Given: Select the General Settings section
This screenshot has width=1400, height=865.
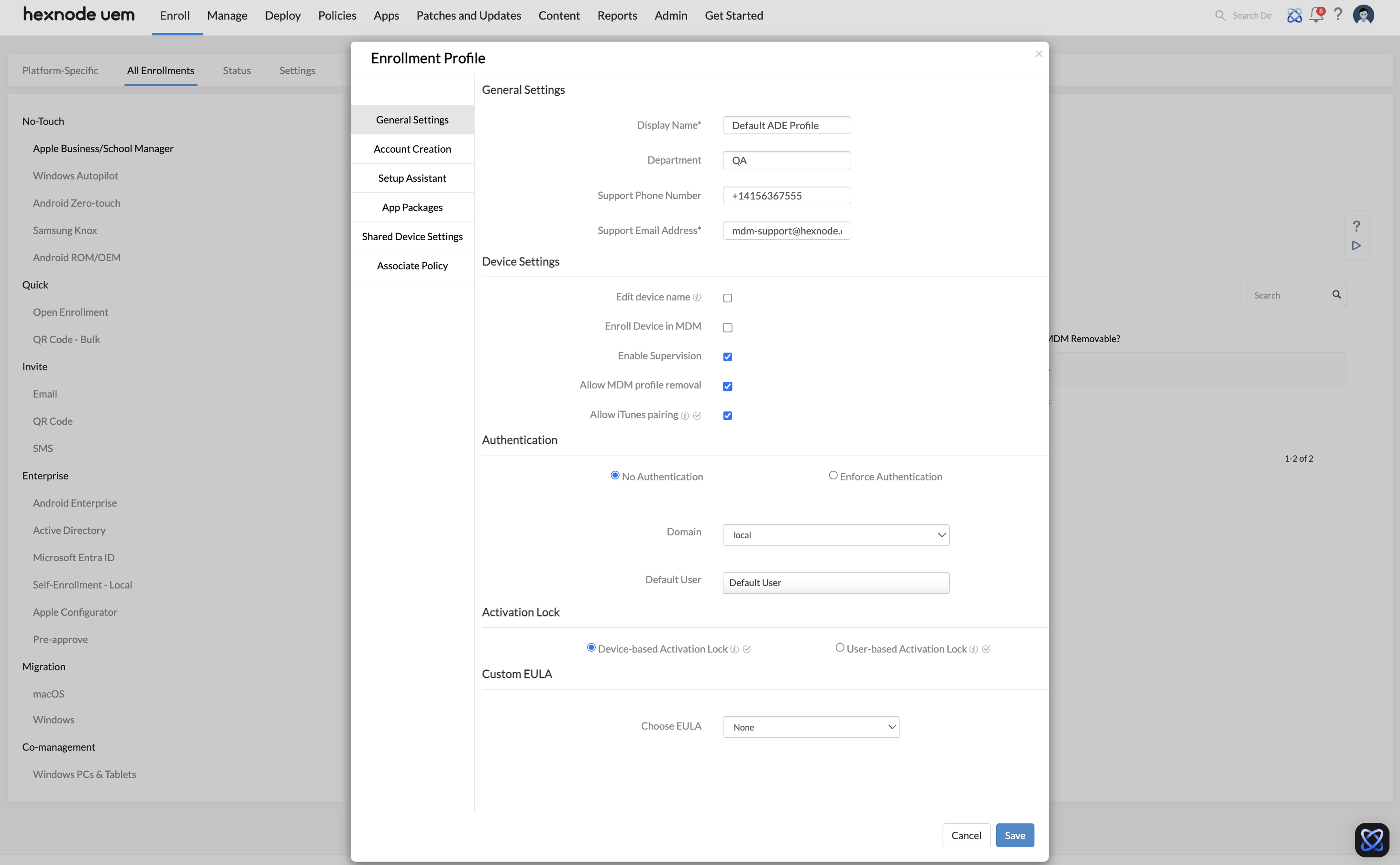Looking at the screenshot, I should (412, 120).
